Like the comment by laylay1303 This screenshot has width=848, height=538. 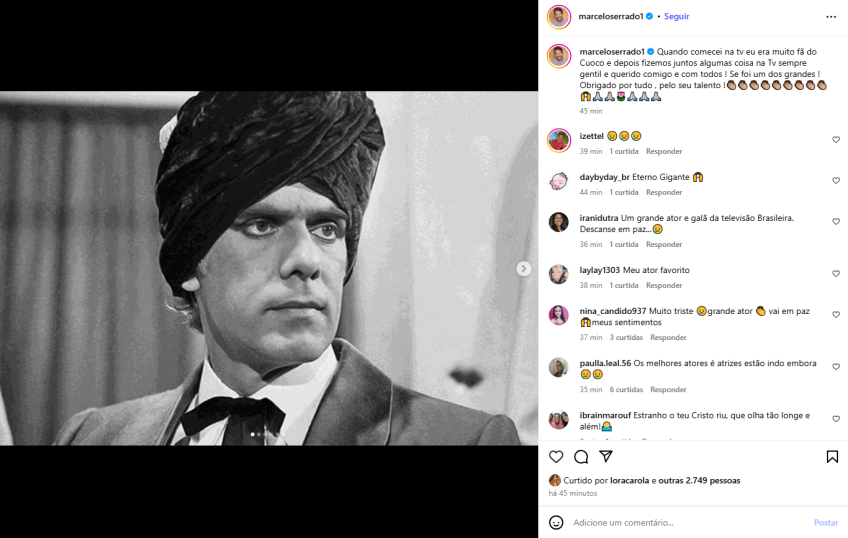(x=836, y=274)
